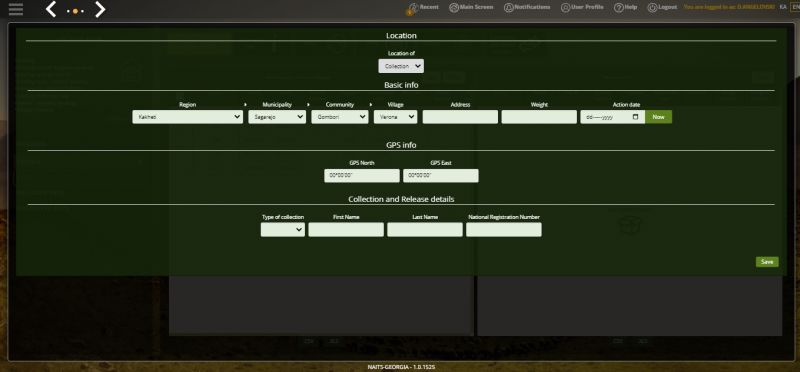Image resolution: width=800 pixels, height=372 pixels.
Task: Open Notifications
Action: point(527,8)
